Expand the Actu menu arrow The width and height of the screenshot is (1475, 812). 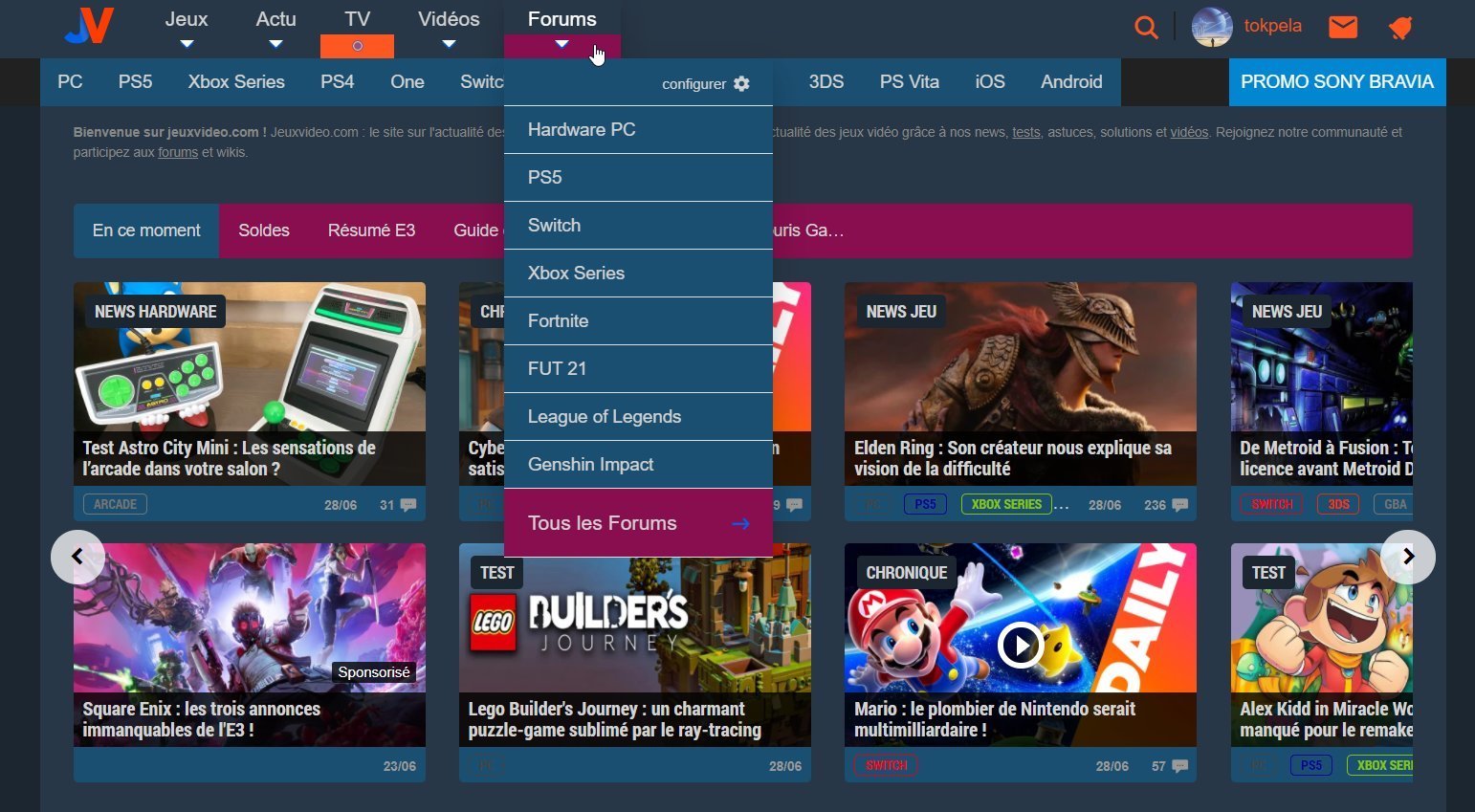pyautogui.click(x=275, y=44)
